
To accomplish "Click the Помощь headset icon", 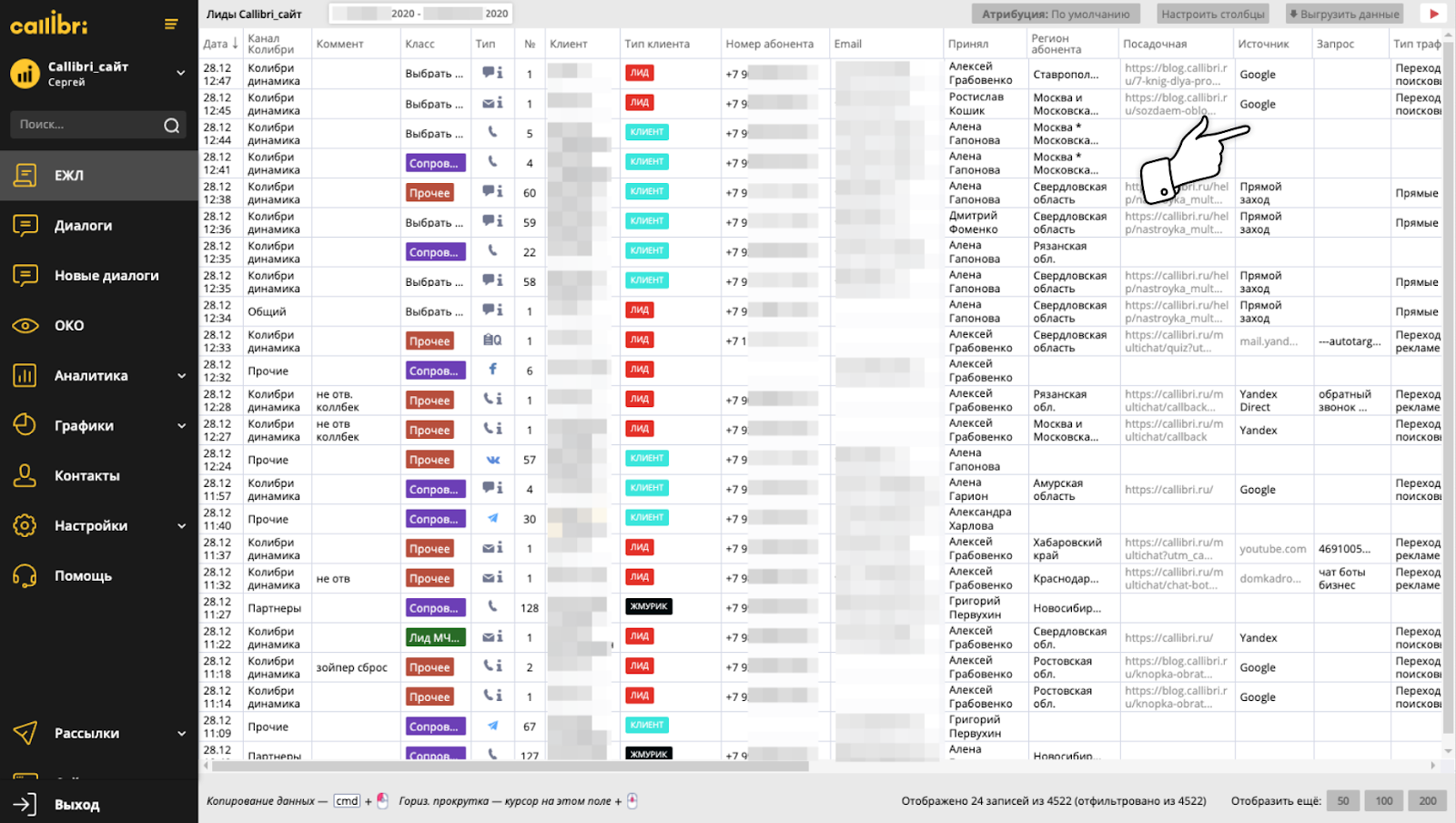I will pos(25,575).
